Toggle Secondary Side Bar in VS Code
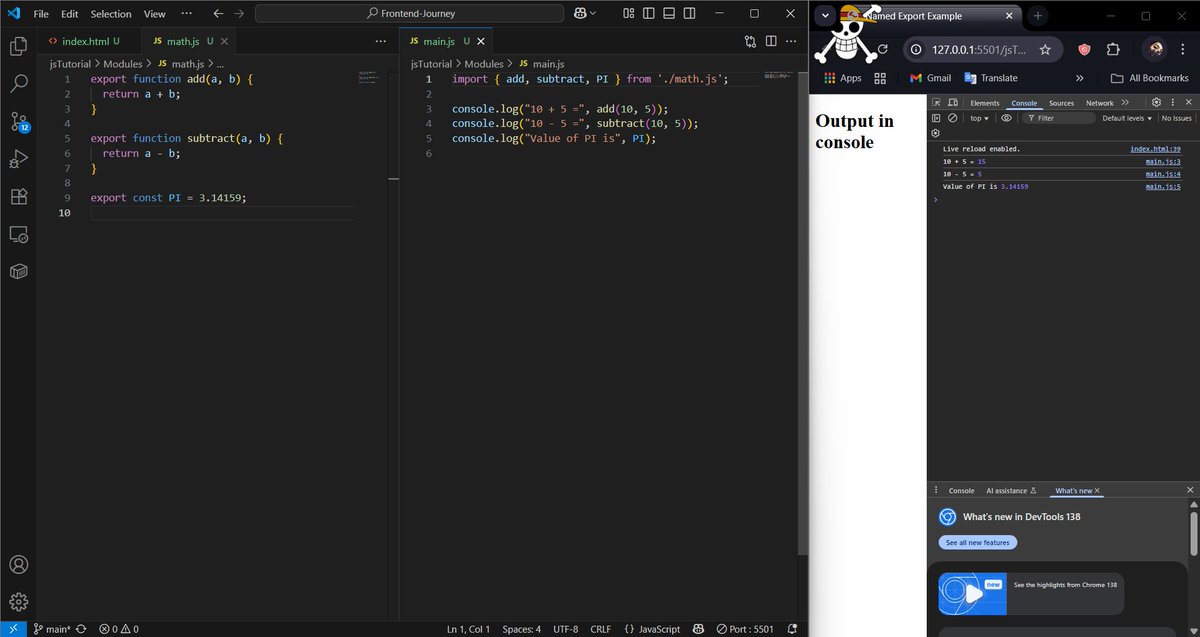 pos(689,14)
